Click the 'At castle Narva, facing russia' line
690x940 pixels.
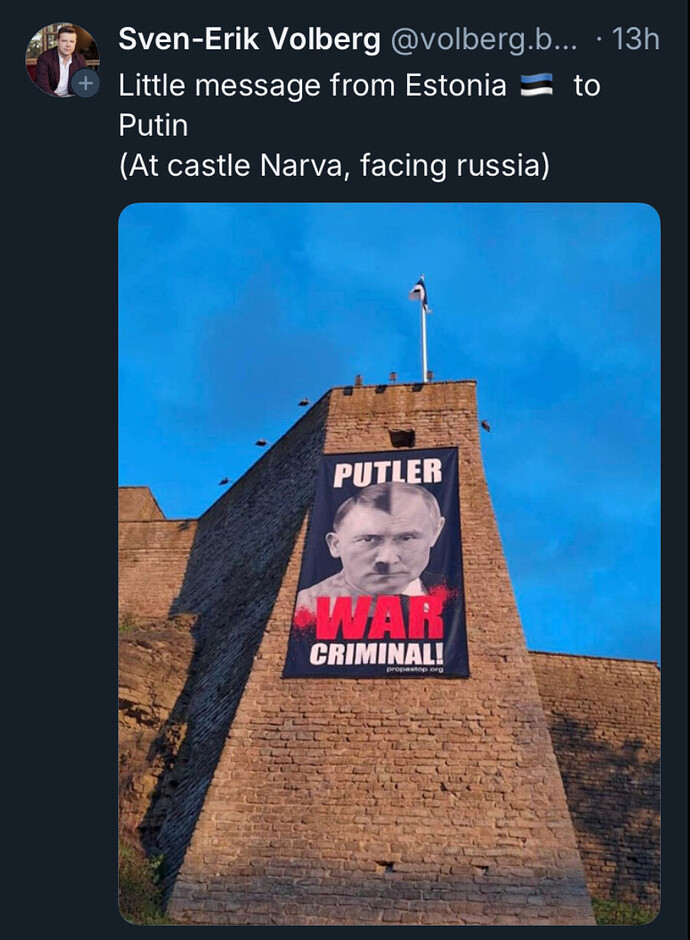click(334, 165)
